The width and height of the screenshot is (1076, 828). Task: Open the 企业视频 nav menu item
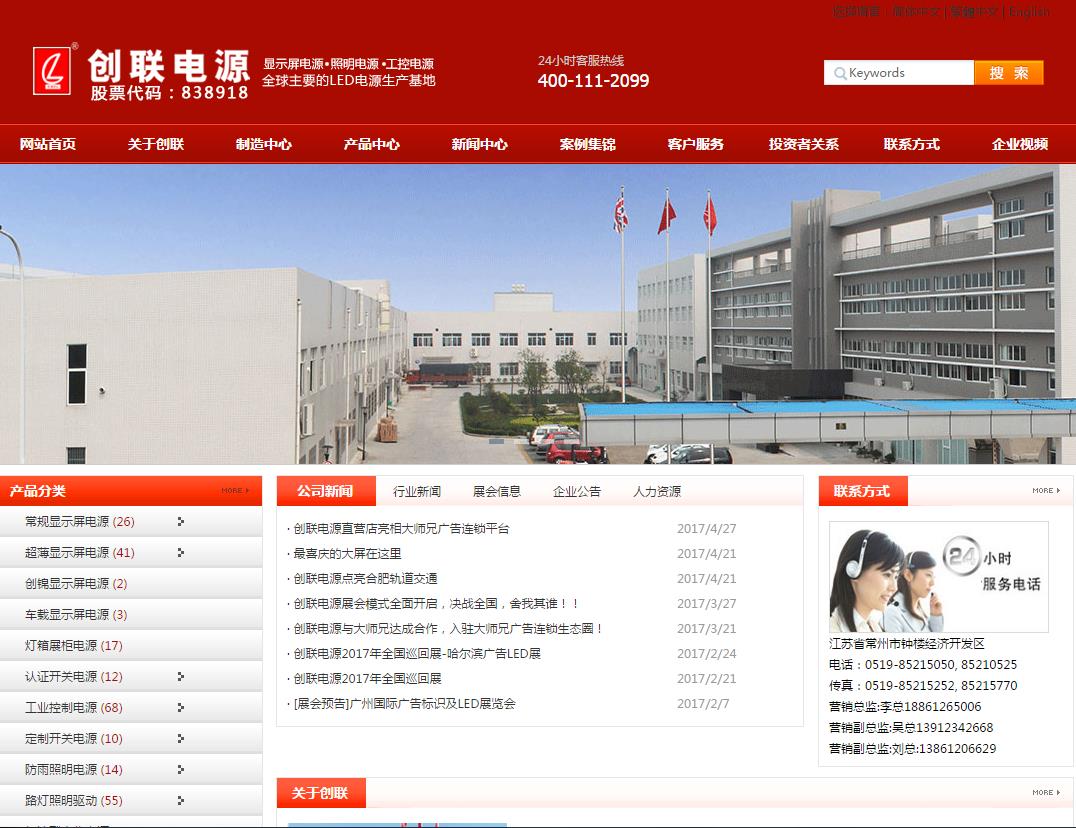click(x=1020, y=144)
